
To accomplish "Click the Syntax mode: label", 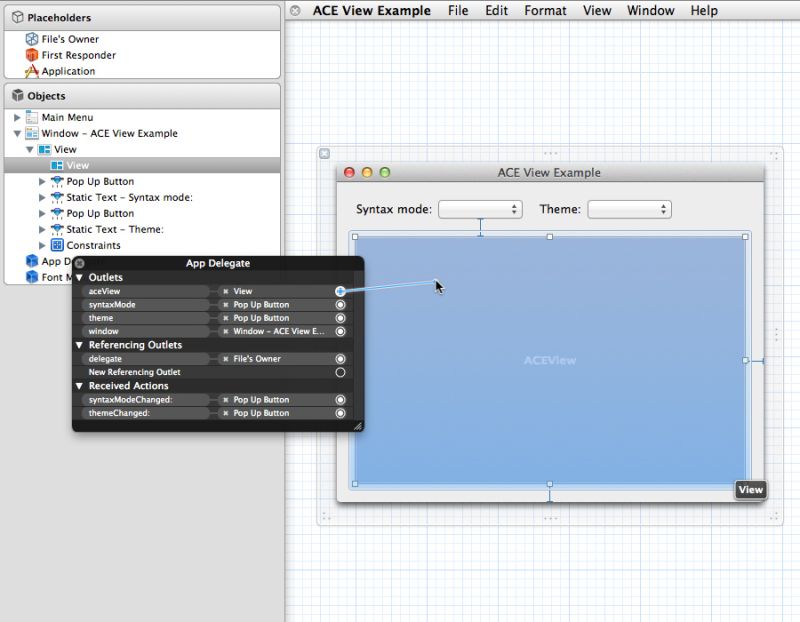I will (394, 209).
